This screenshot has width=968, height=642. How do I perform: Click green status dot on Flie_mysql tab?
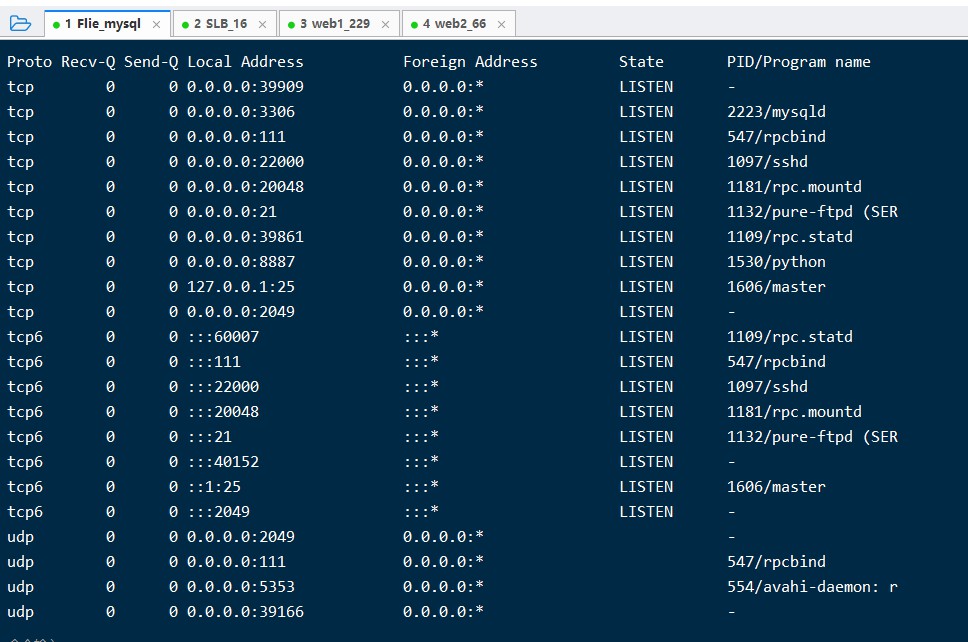point(57,24)
